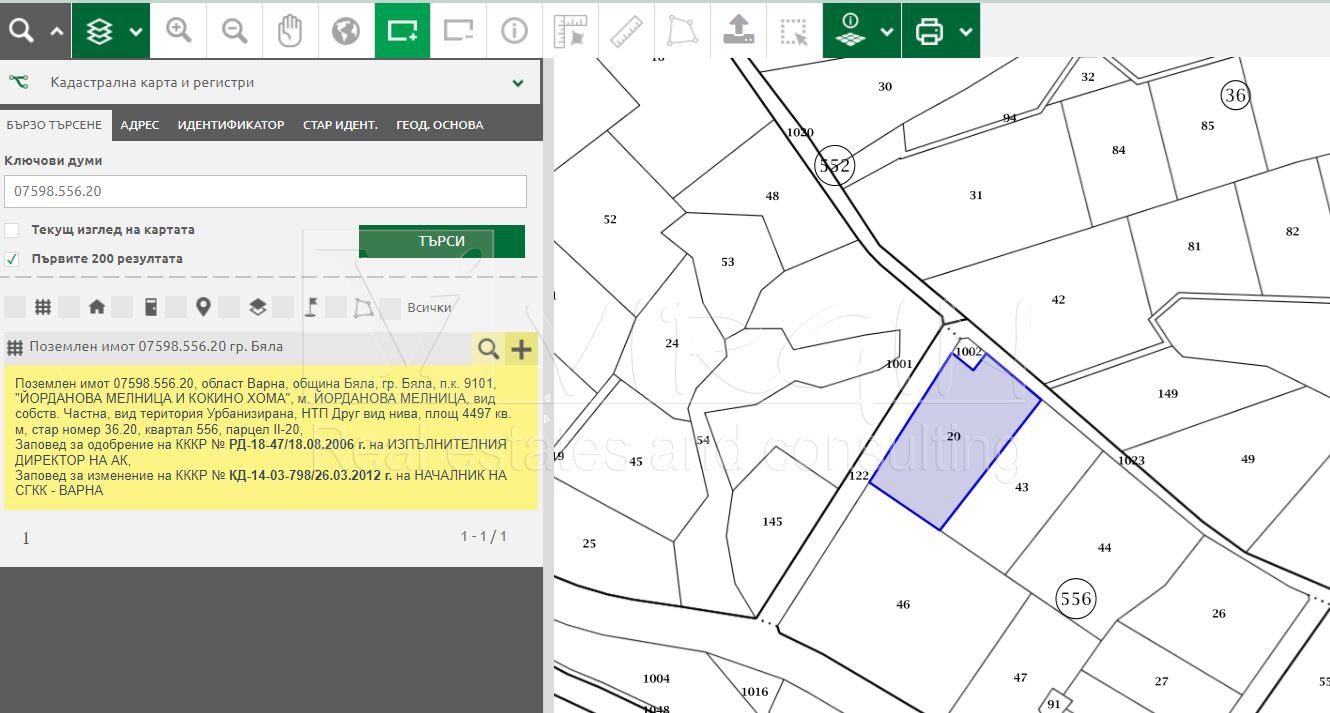Click the zoom out magnifier tool
The height and width of the screenshot is (713, 1330).
coord(235,30)
